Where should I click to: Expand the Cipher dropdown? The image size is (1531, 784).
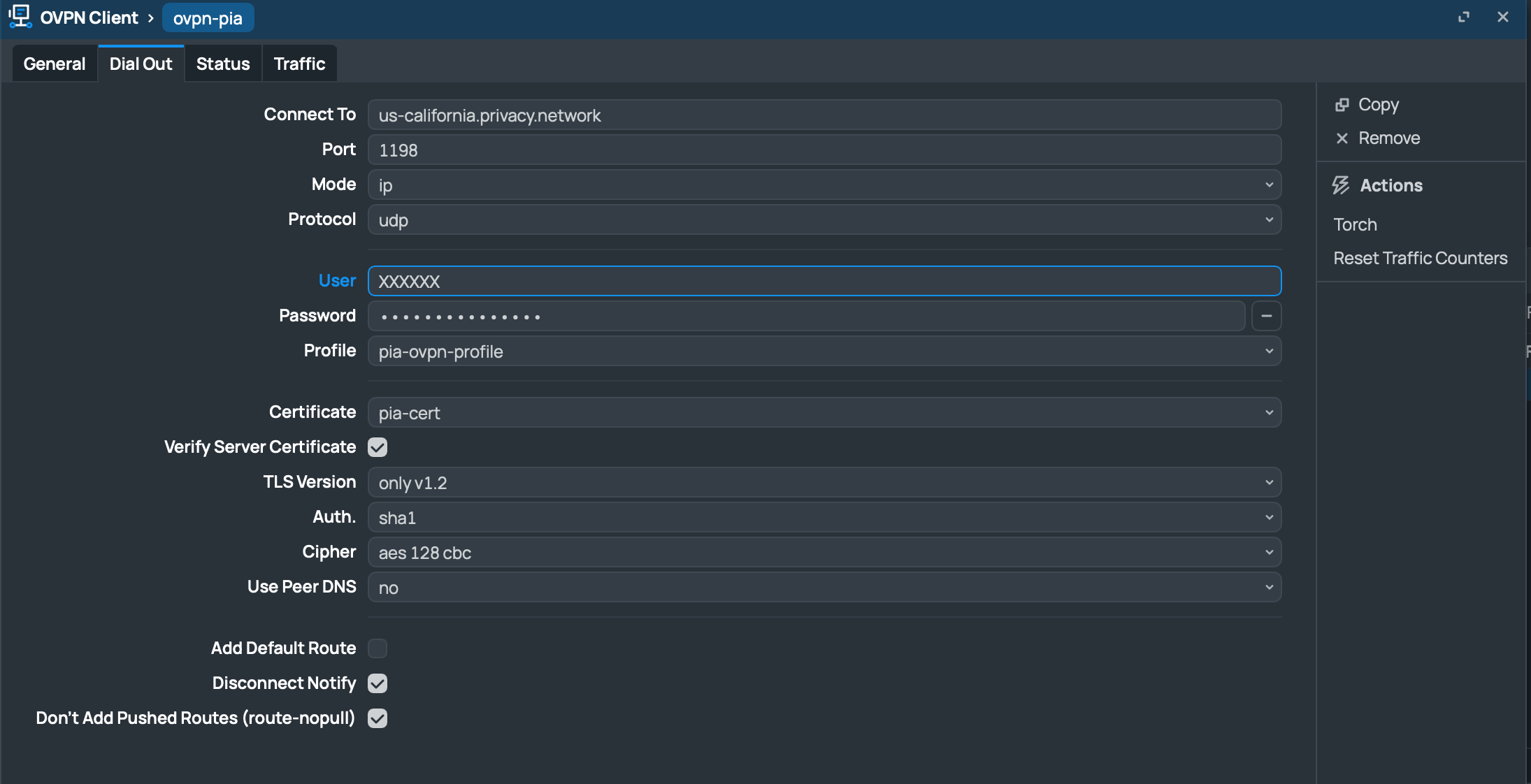(x=824, y=553)
